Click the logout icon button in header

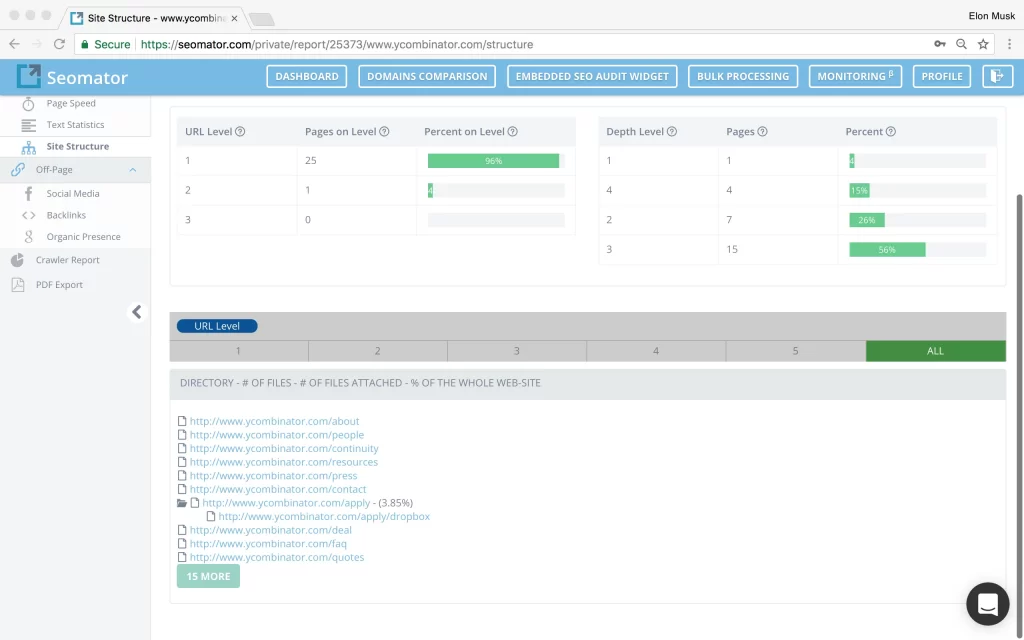(997, 76)
